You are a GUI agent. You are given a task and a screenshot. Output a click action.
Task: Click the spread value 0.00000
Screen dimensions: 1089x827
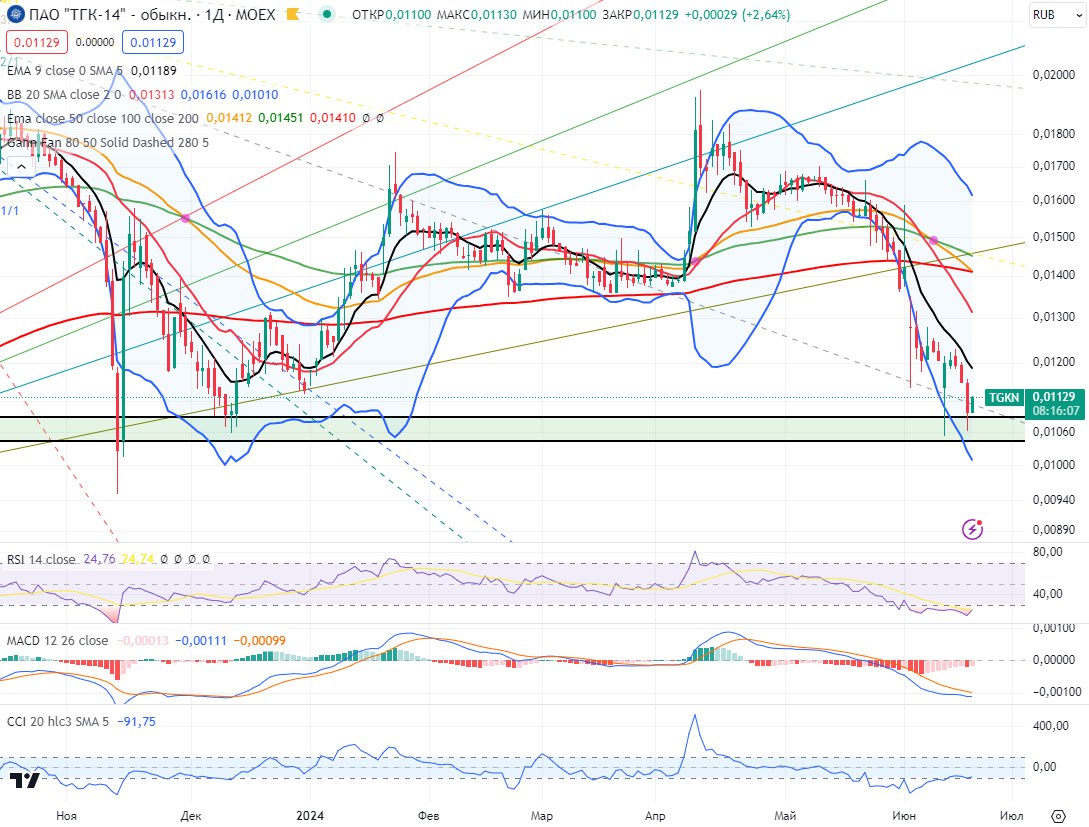pyautogui.click(x=94, y=42)
